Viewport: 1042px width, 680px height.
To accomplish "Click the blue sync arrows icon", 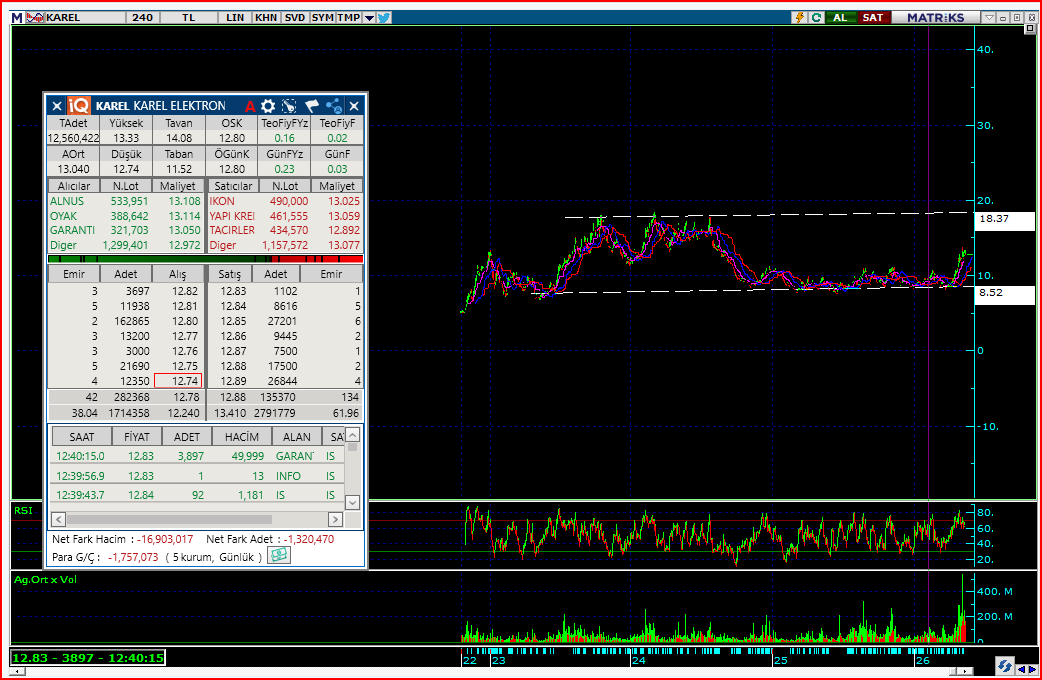I will tap(1004, 665).
